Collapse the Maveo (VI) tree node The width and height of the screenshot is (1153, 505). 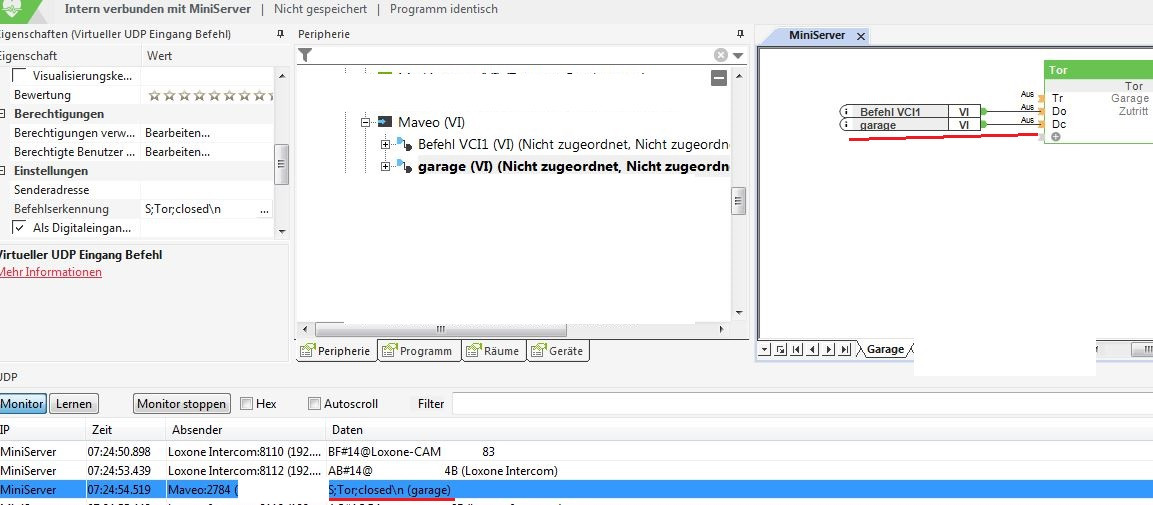(365, 123)
